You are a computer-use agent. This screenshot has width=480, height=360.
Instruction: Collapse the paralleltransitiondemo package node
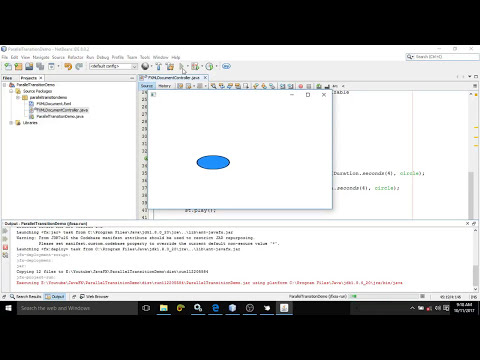point(18,97)
